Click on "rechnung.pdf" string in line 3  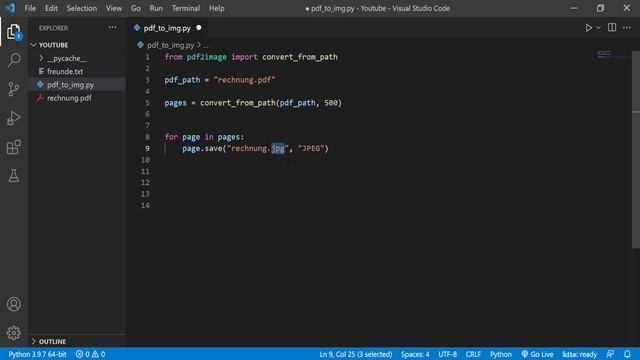tap(244, 80)
